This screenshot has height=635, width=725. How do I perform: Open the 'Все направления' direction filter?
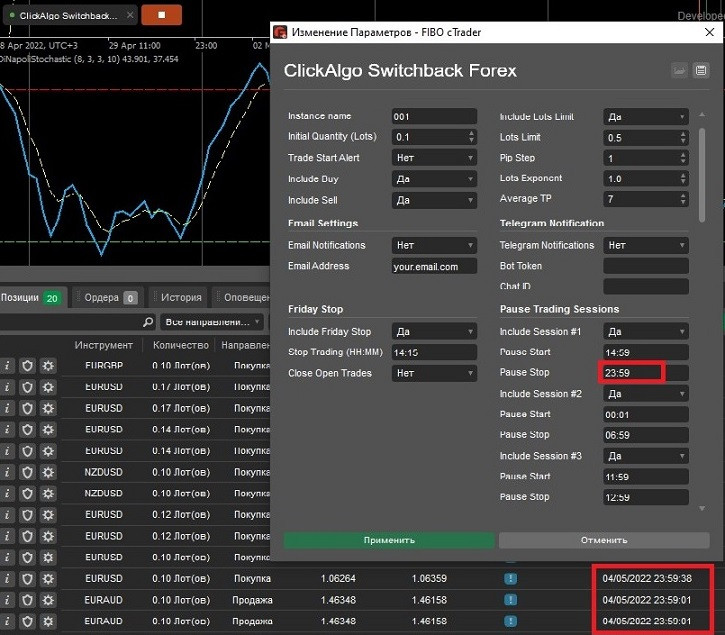point(212,321)
